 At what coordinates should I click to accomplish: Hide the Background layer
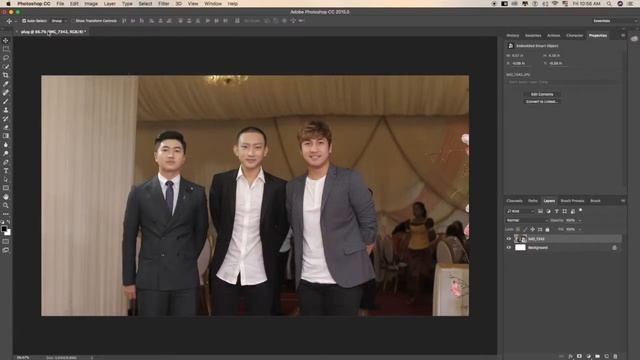click(509, 247)
